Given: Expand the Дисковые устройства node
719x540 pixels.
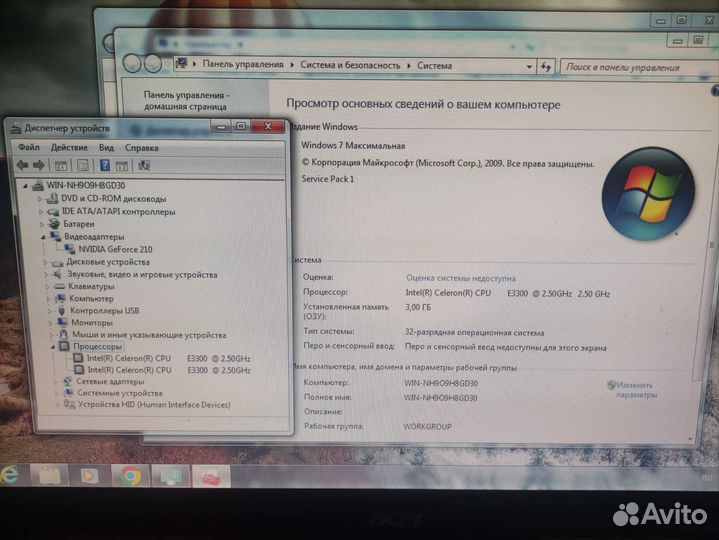Looking at the screenshot, I should 45,262.
